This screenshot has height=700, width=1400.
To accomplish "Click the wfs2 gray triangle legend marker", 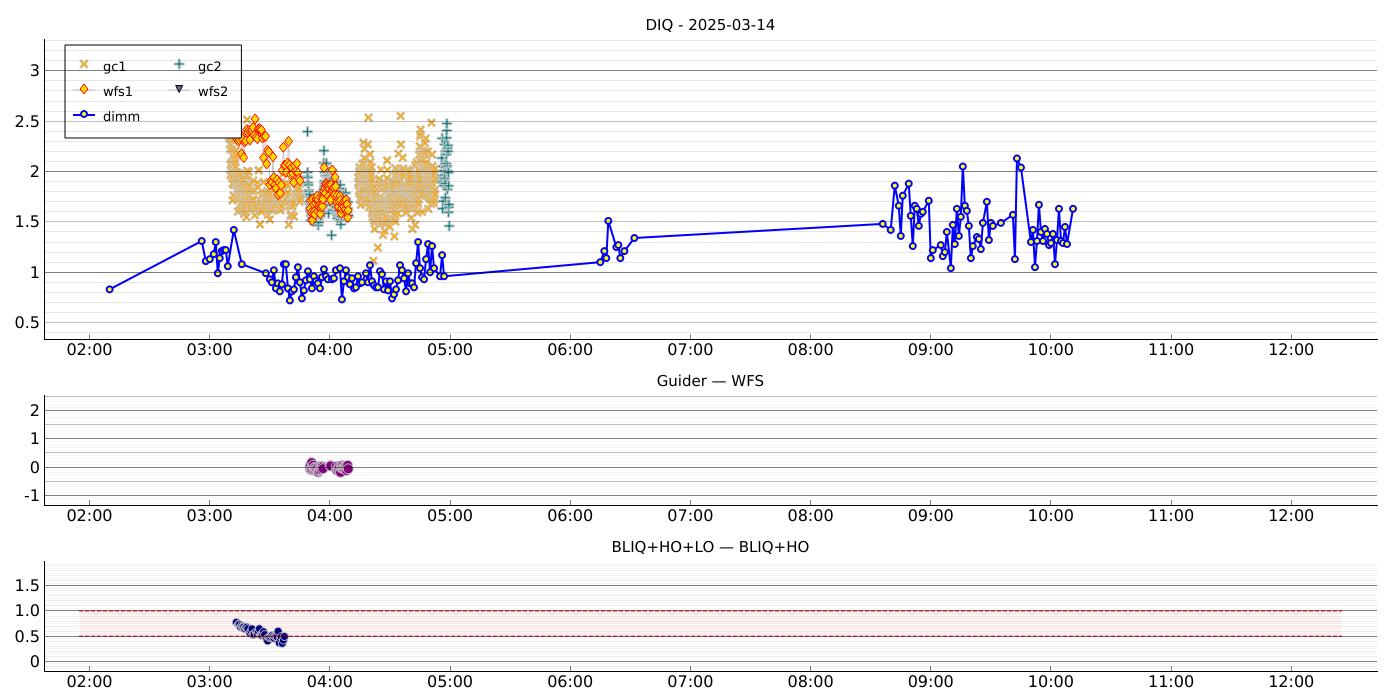I will pos(179,89).
